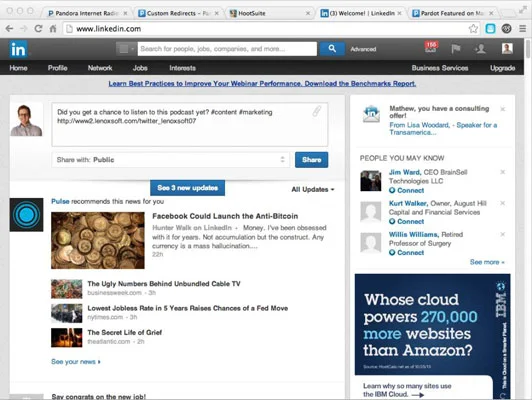
Task: Expand All Updates filter dropdown
Action: [x=313, y=189]
